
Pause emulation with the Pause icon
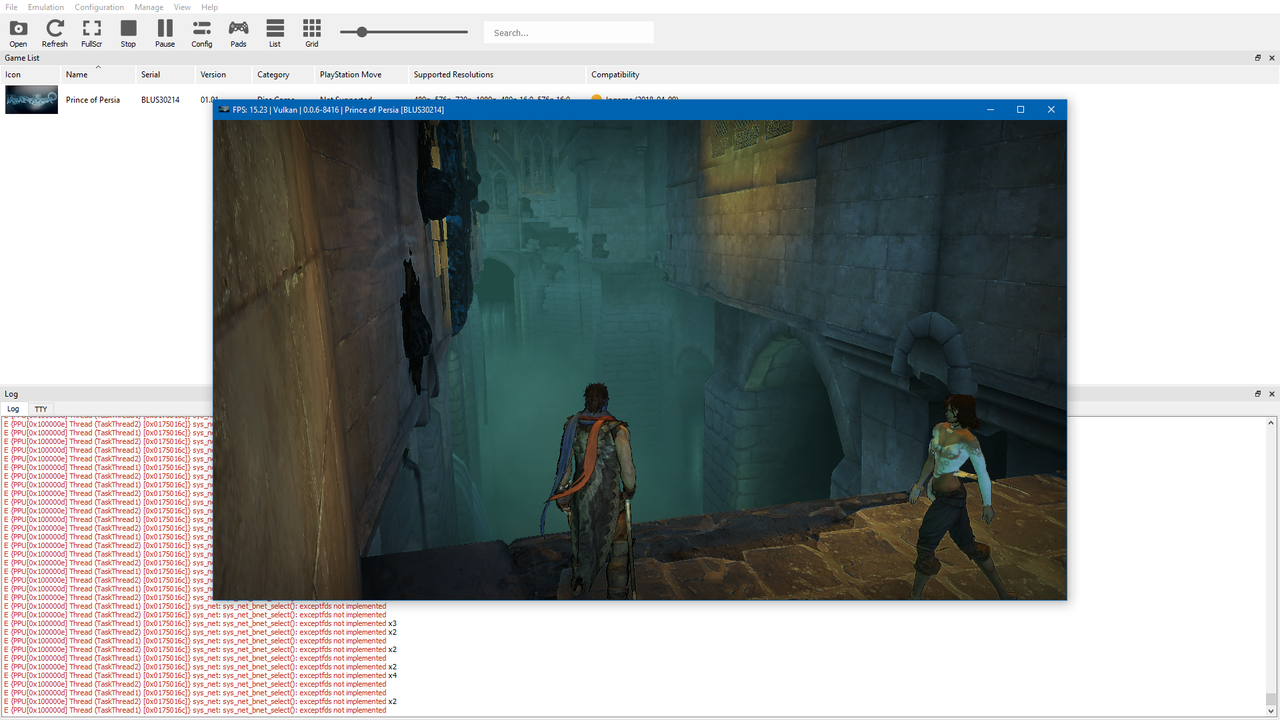pyautogui.click(x=165, y=33)
